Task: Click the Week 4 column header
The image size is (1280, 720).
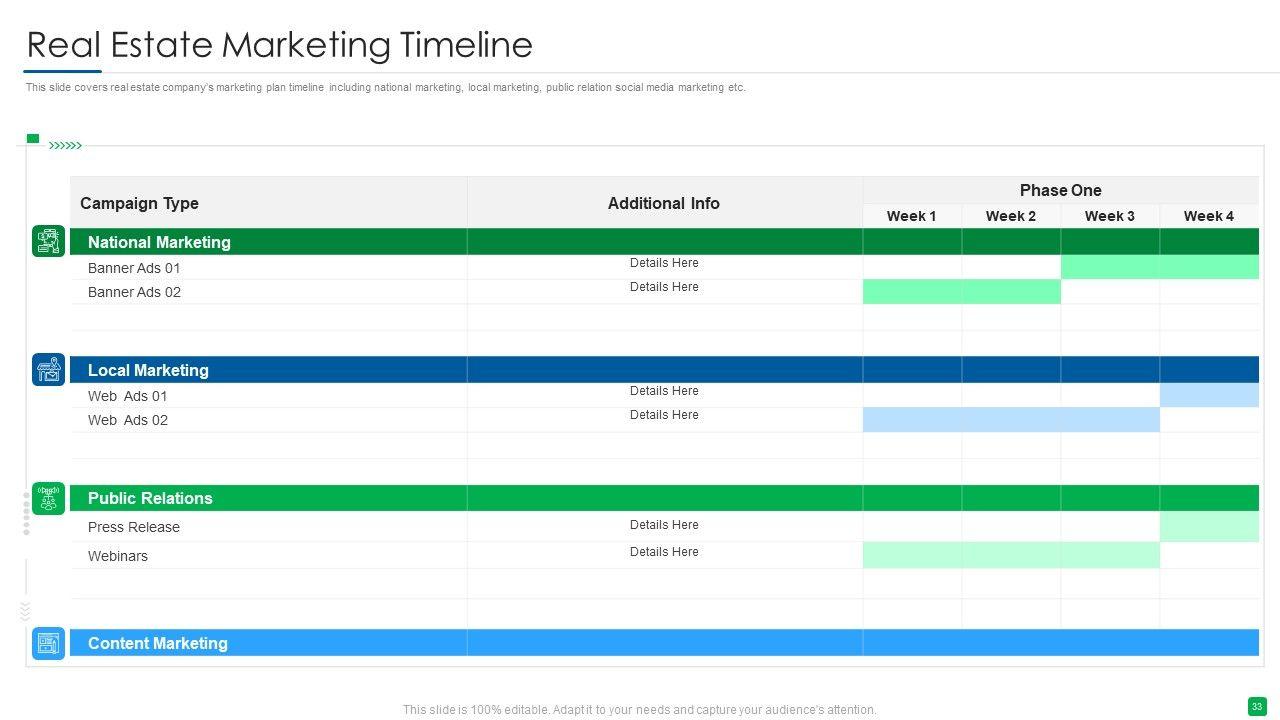Action: pyautogui.click(x=1208, y=216)
